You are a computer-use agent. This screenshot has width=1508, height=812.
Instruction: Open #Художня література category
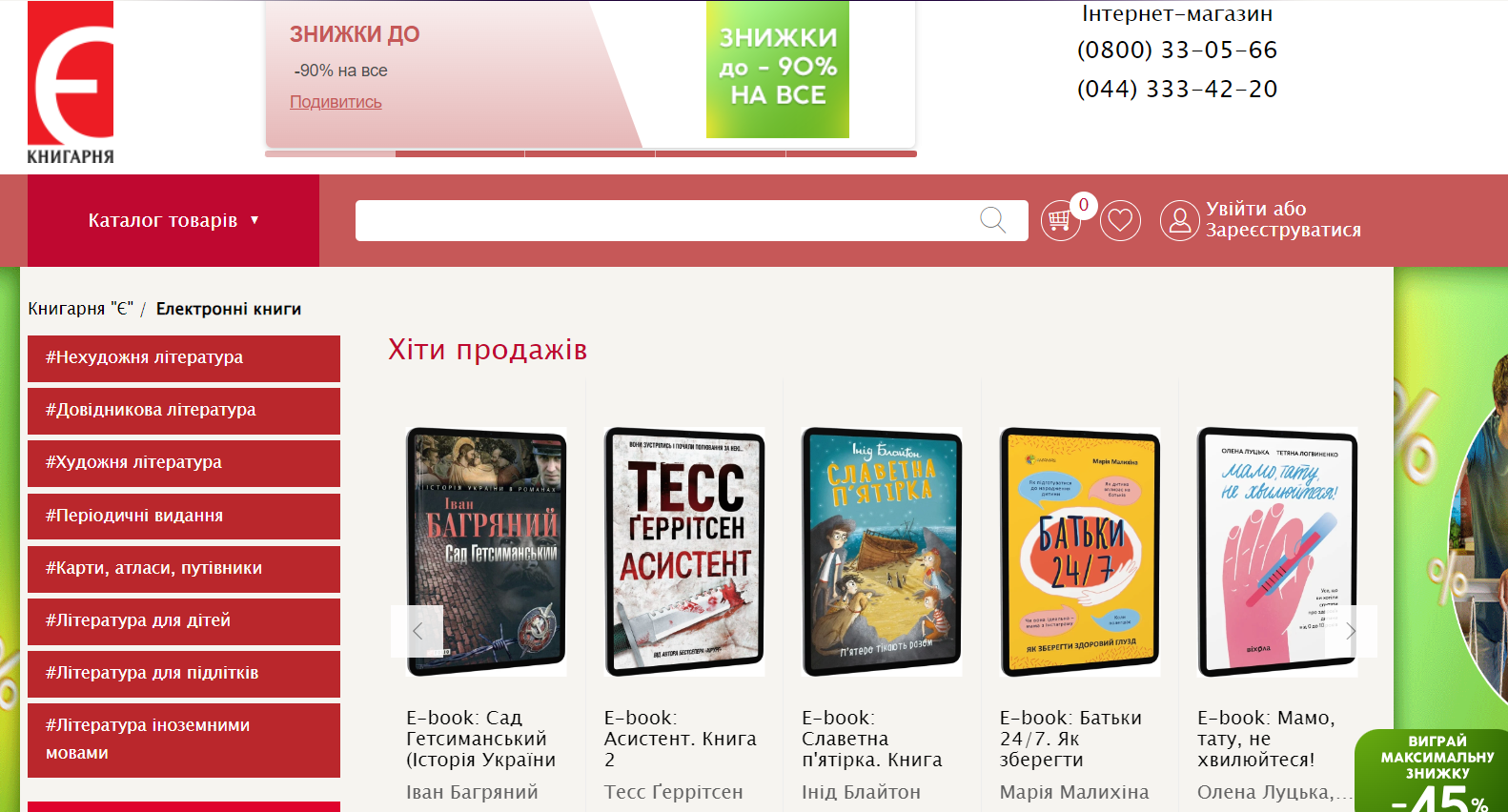tap(184, 463)
